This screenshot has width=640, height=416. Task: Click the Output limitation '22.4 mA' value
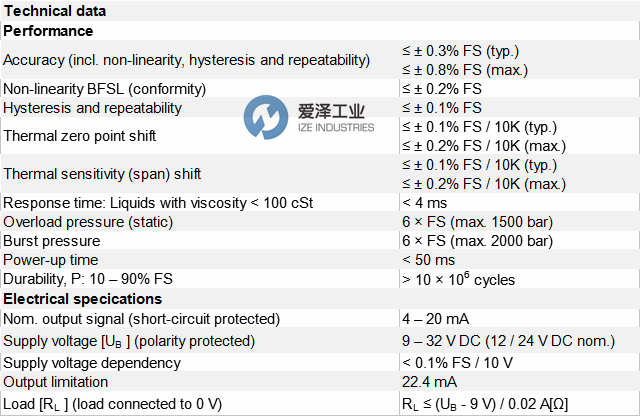pyautogui.click(x=430, y=382)
